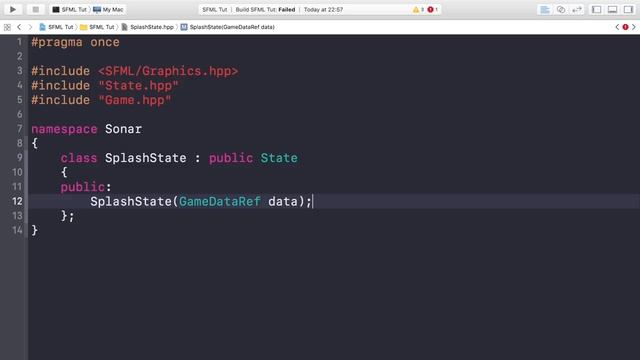Toggle the Debug area panel
Image resolution: width=640 pixels, height=360 pixels.
612,9
